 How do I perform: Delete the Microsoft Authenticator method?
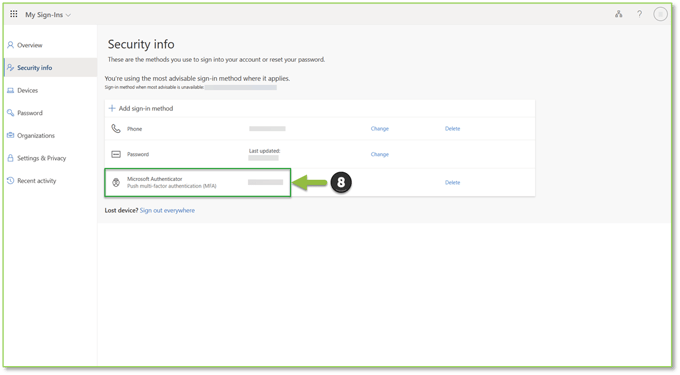click(452, 183)
